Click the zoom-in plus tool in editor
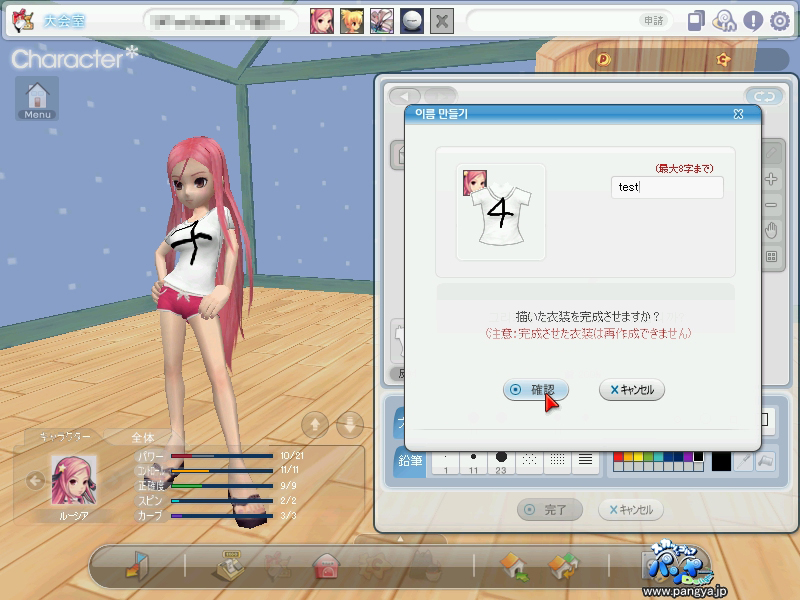The image size is (800, 600). point(771,179)
